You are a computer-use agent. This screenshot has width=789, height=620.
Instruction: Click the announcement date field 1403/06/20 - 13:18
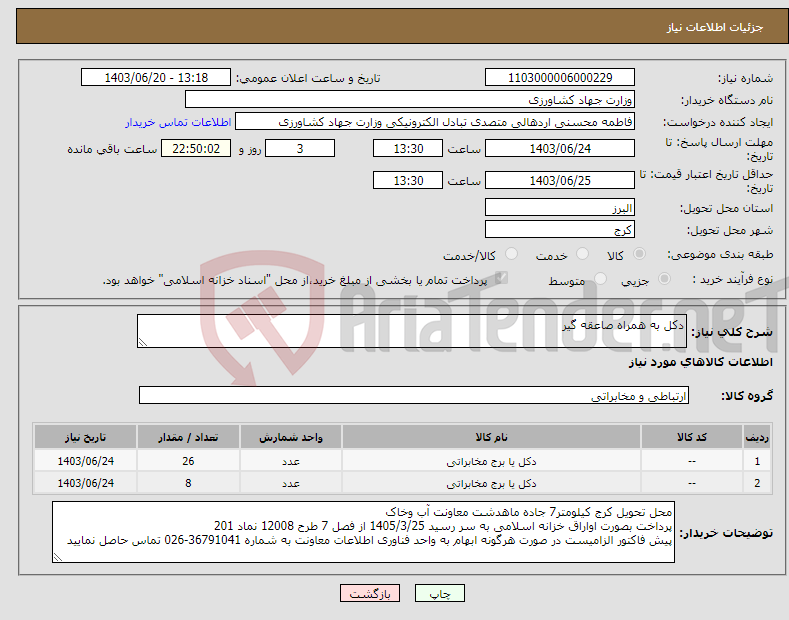point(156,78)
